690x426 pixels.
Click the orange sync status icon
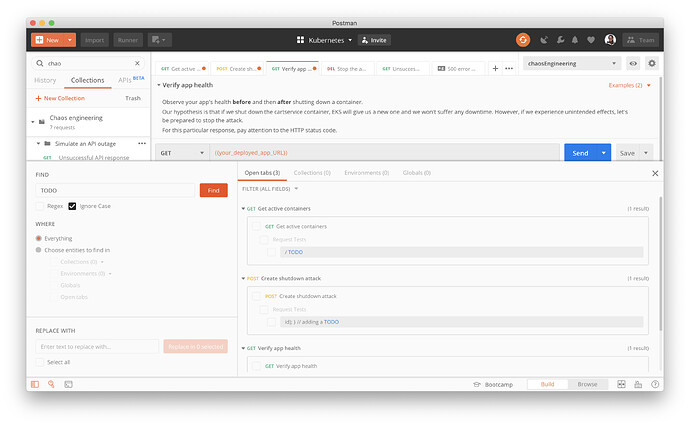point(523,40)
